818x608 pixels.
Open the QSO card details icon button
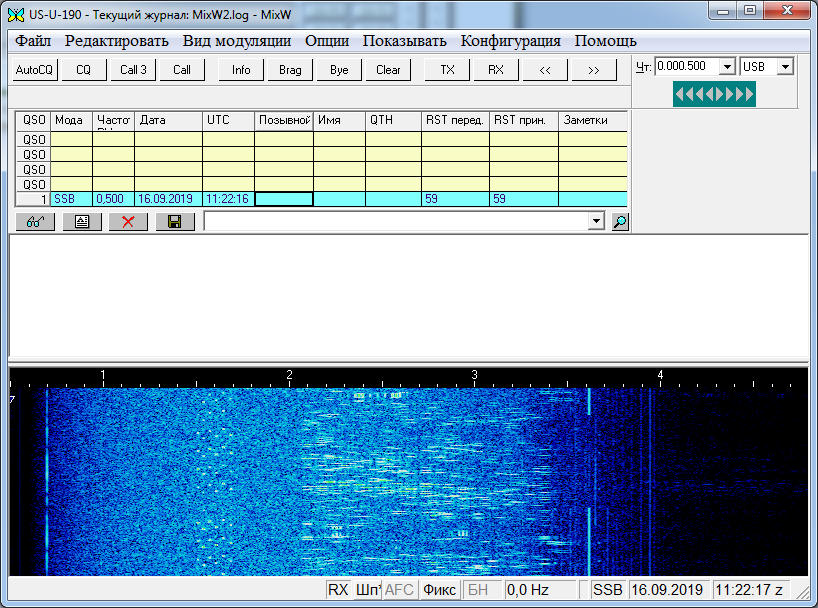[82, 222]
